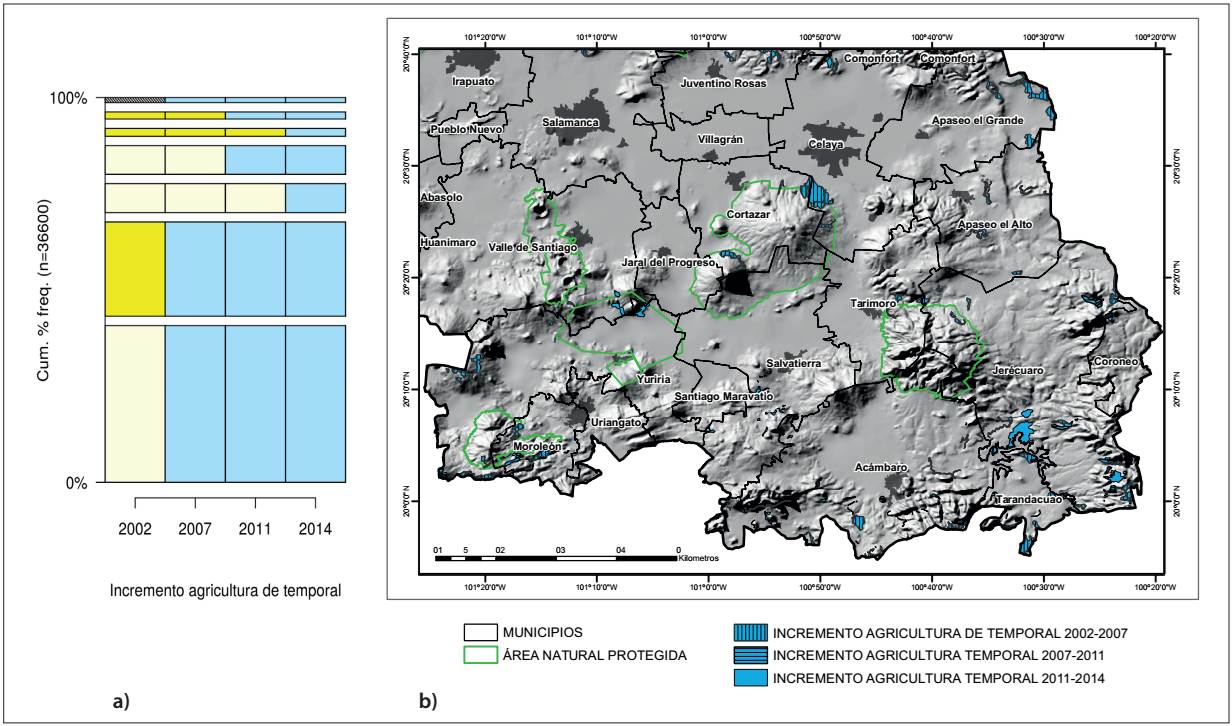Click the Salamanca label on the map
Viewport: 1232px width, 726px height.
point(570,122)
